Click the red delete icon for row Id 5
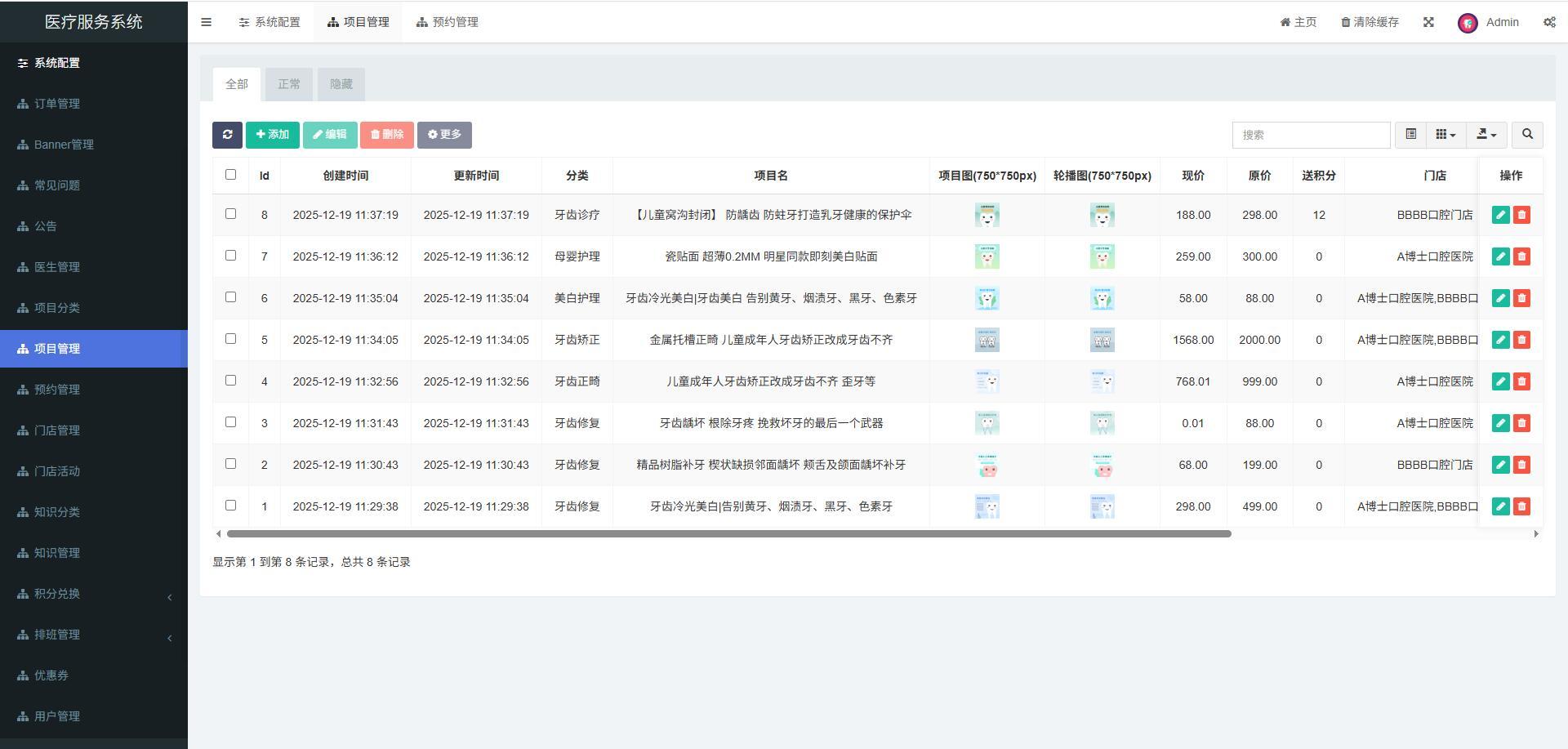The height and width of the screenshot is (749, 1568). click(x=1521, y=340)
